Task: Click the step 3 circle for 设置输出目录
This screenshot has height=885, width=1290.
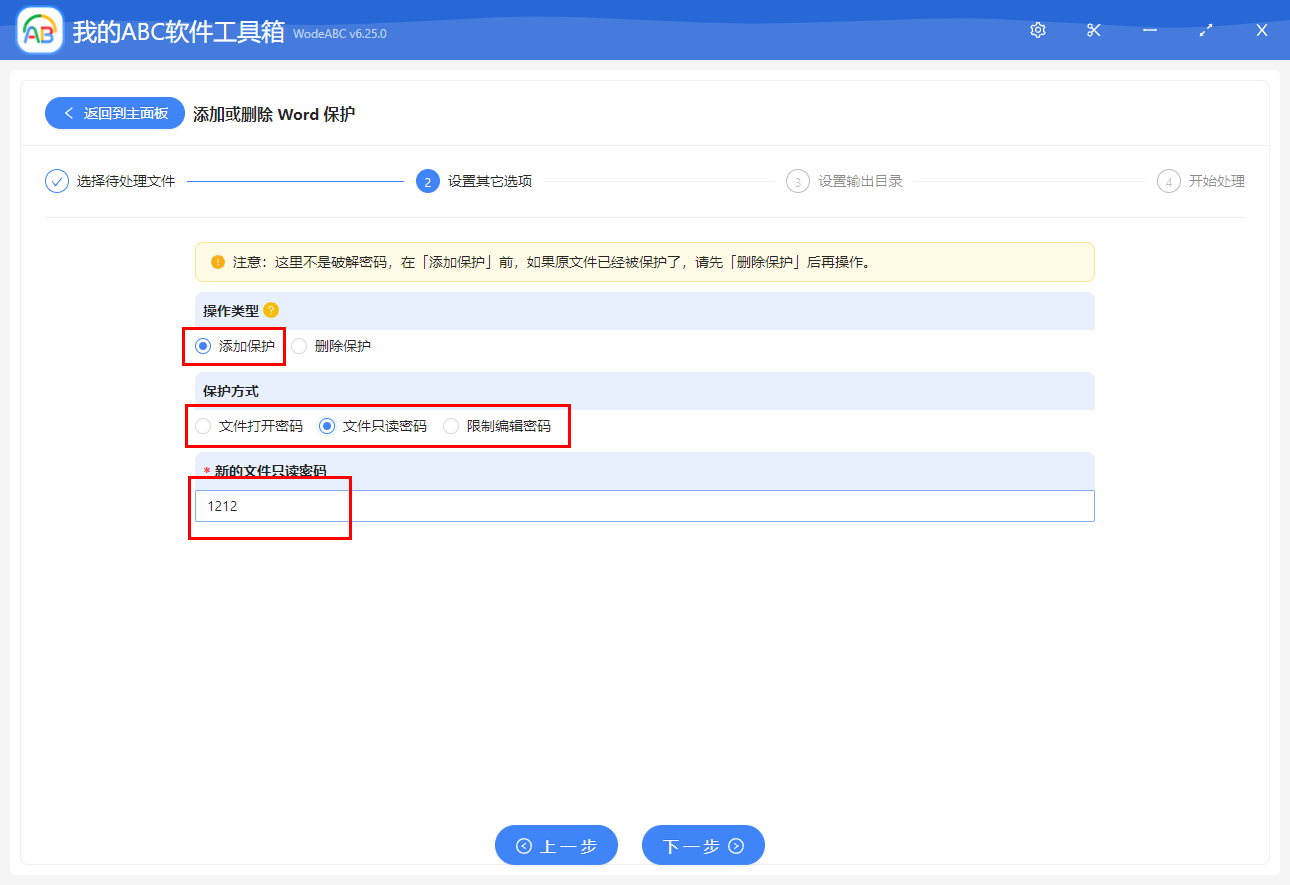Action: click(797, 181)
